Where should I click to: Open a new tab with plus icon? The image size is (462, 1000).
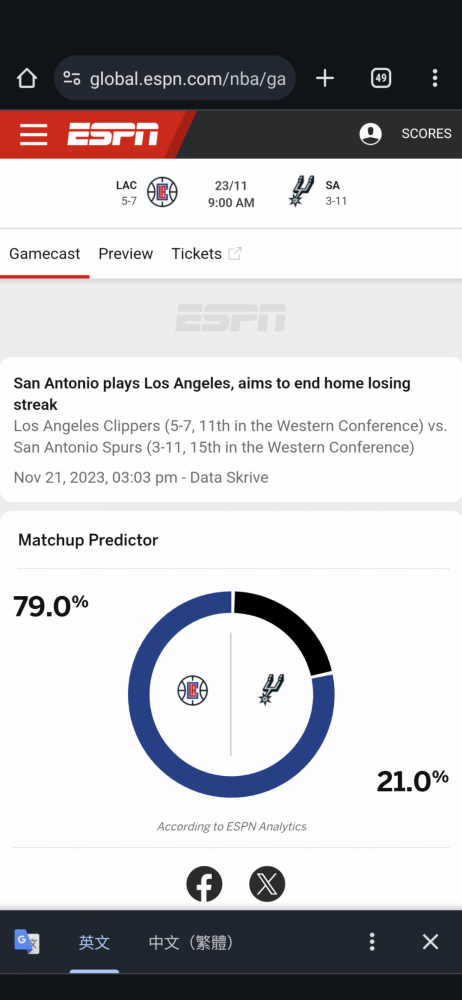(325, 78)
